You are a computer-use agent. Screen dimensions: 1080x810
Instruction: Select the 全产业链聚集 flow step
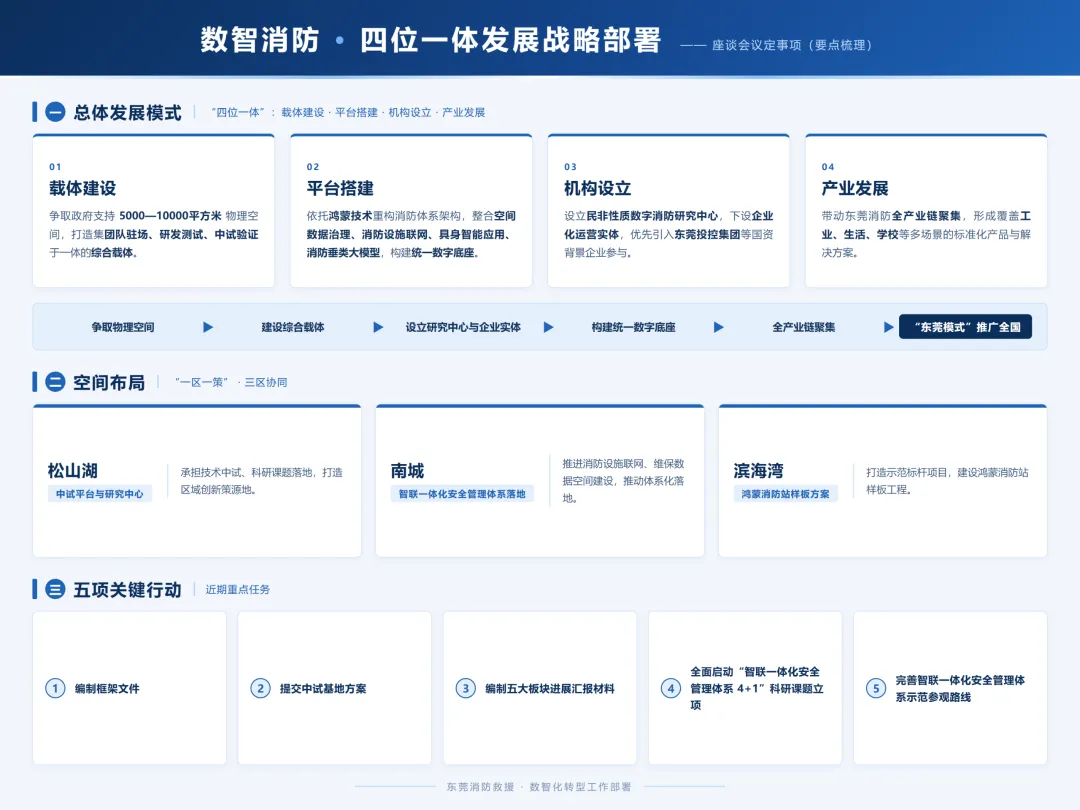click(804, 327)
